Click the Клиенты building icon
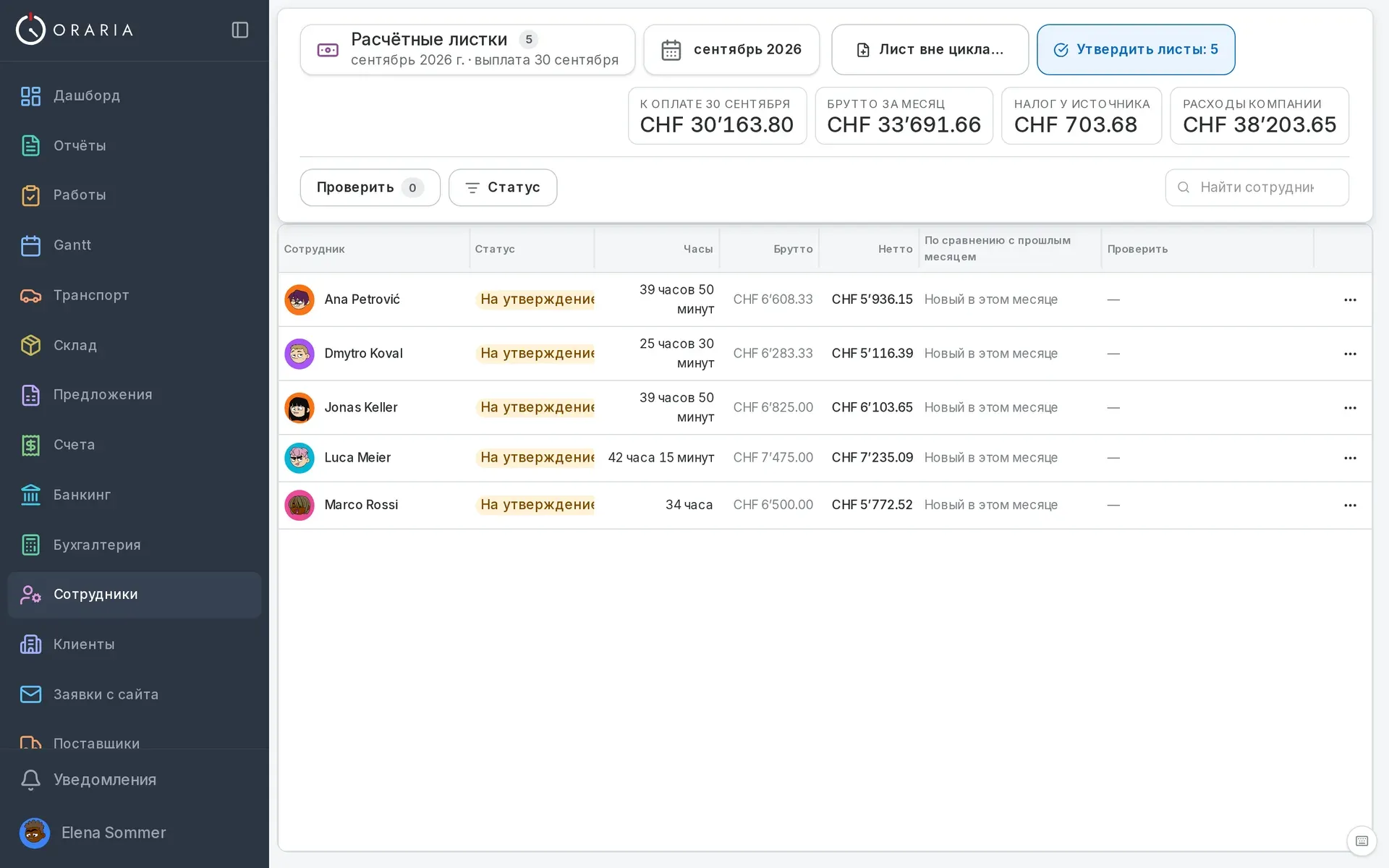Screen dimensions: 1389x868 [30, 644]
